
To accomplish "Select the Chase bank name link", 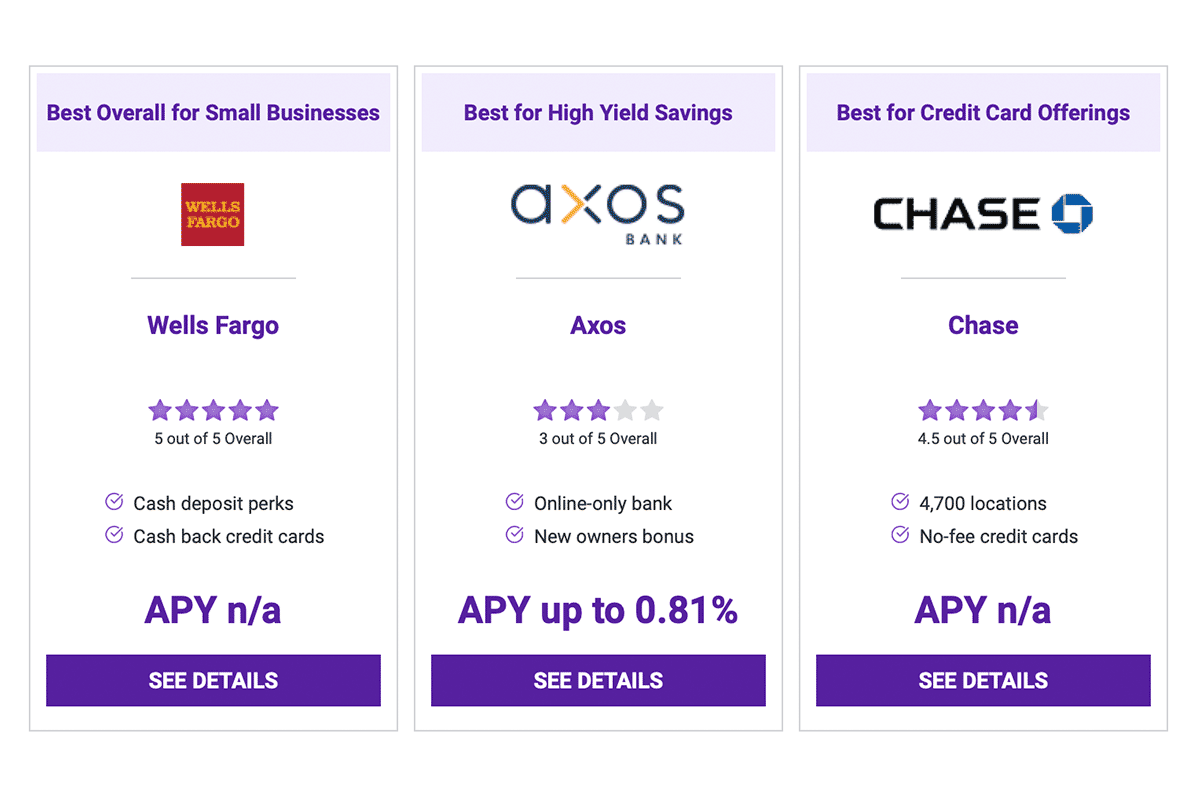I will (x=983, y=325).
